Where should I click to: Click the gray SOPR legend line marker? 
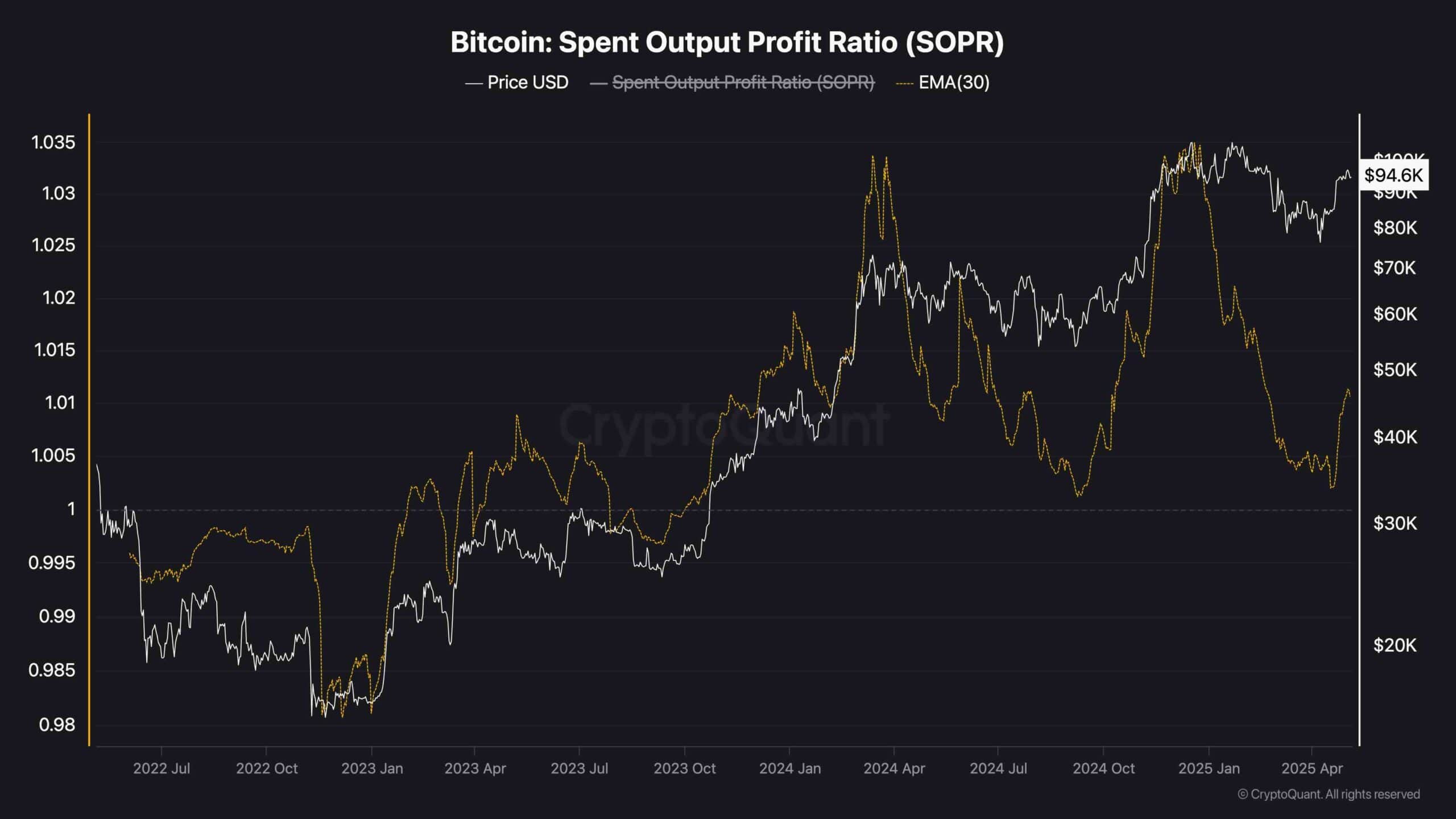pos(598,83)
